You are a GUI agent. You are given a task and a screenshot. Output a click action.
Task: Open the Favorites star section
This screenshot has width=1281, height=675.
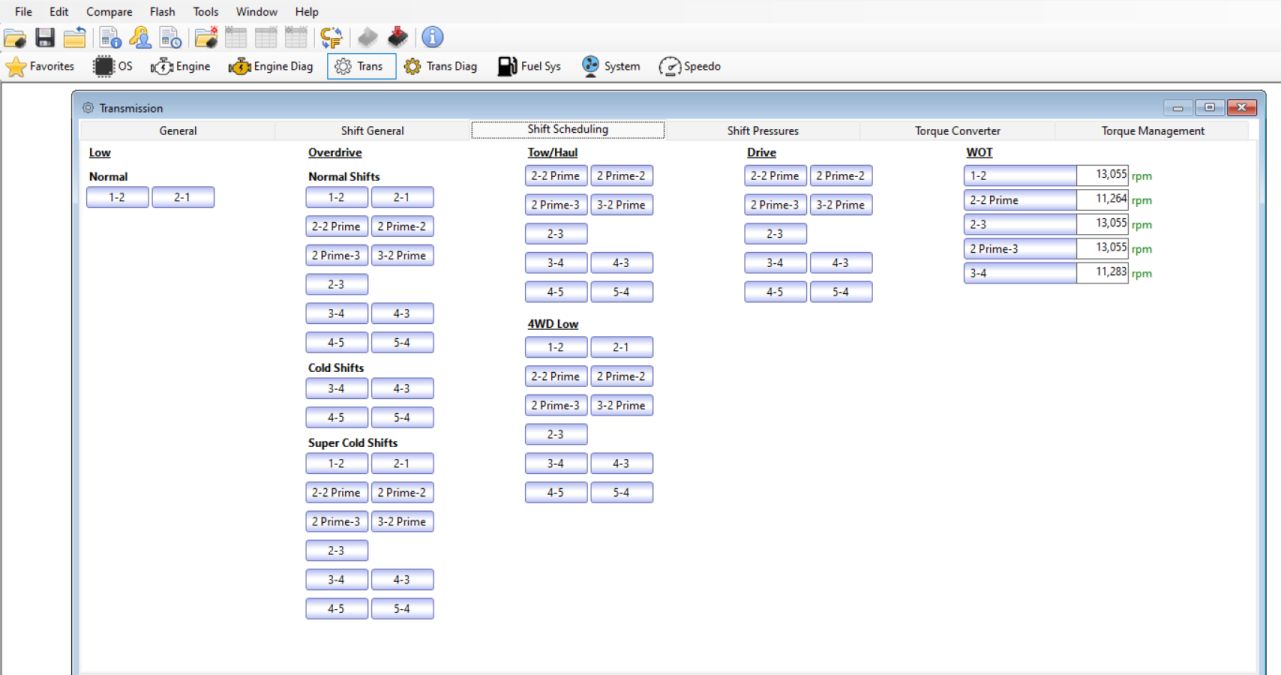[40, 67]
